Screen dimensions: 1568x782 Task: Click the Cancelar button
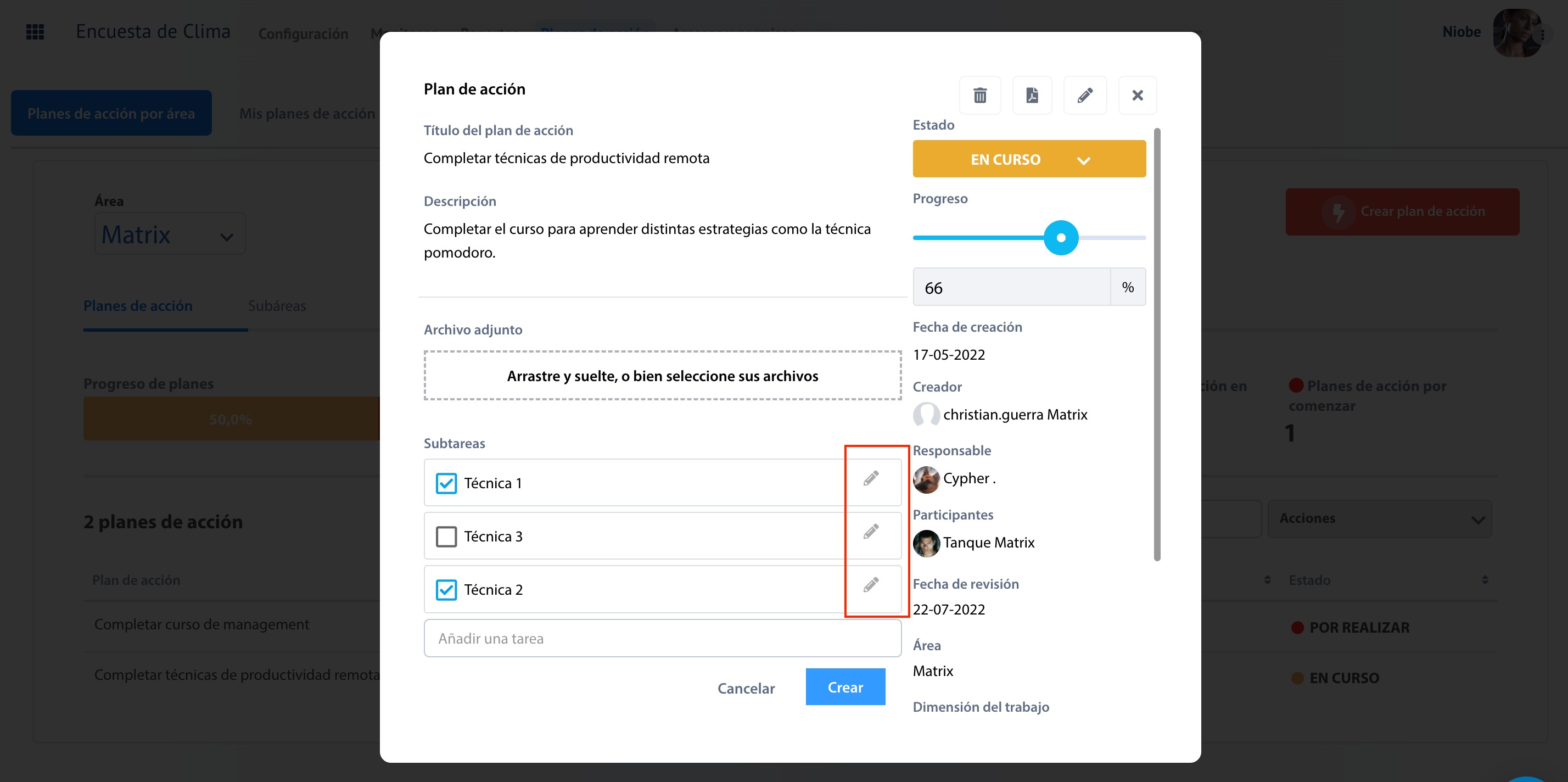click(x=746, y=688)
